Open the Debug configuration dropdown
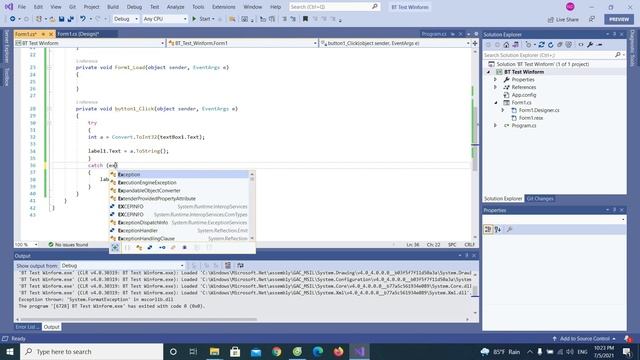Image resolution: width=640 pixels, height=360 pixels. (126, 19)
